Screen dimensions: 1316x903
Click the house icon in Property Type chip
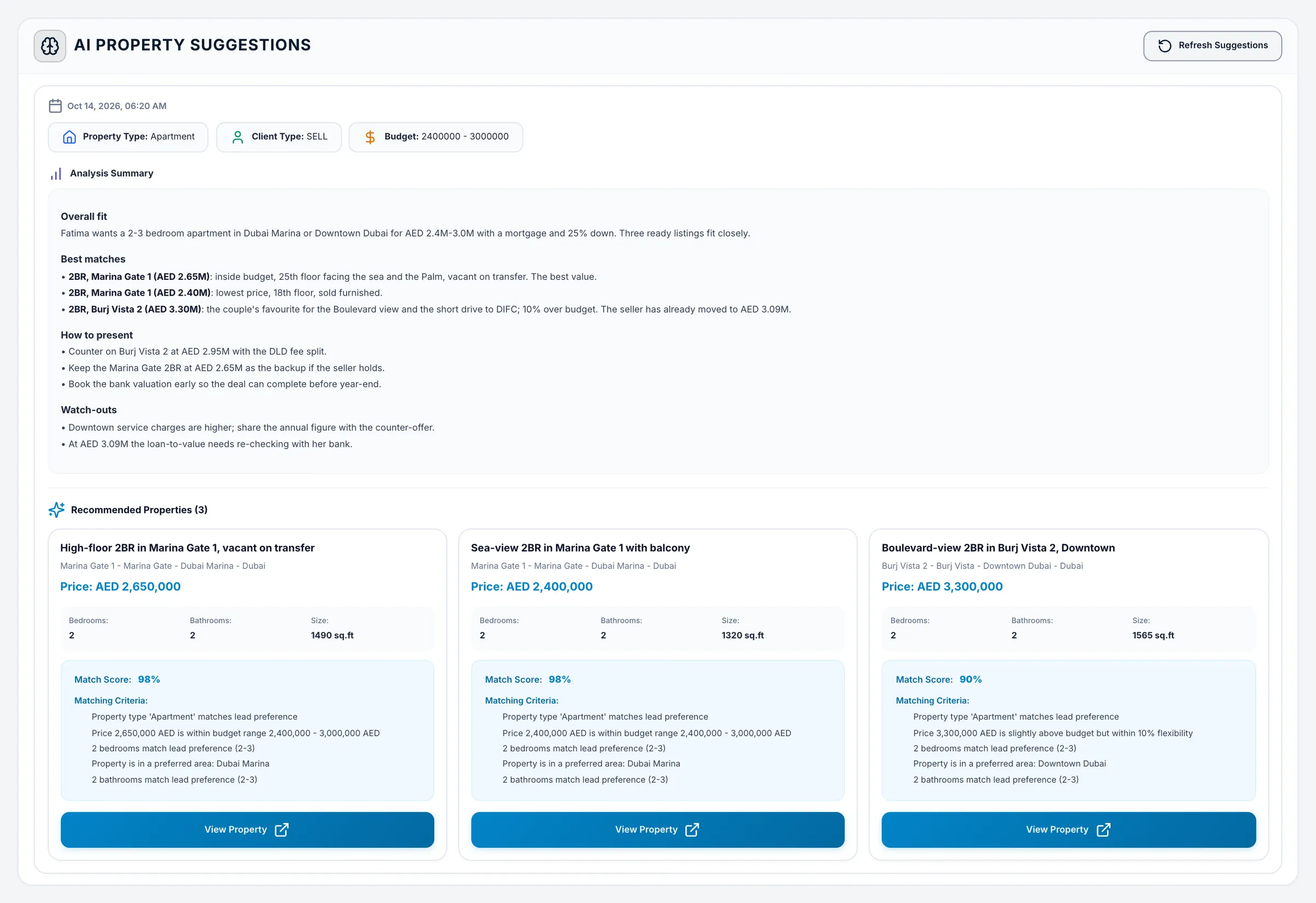pyautogui.click(x=69, y=137)
